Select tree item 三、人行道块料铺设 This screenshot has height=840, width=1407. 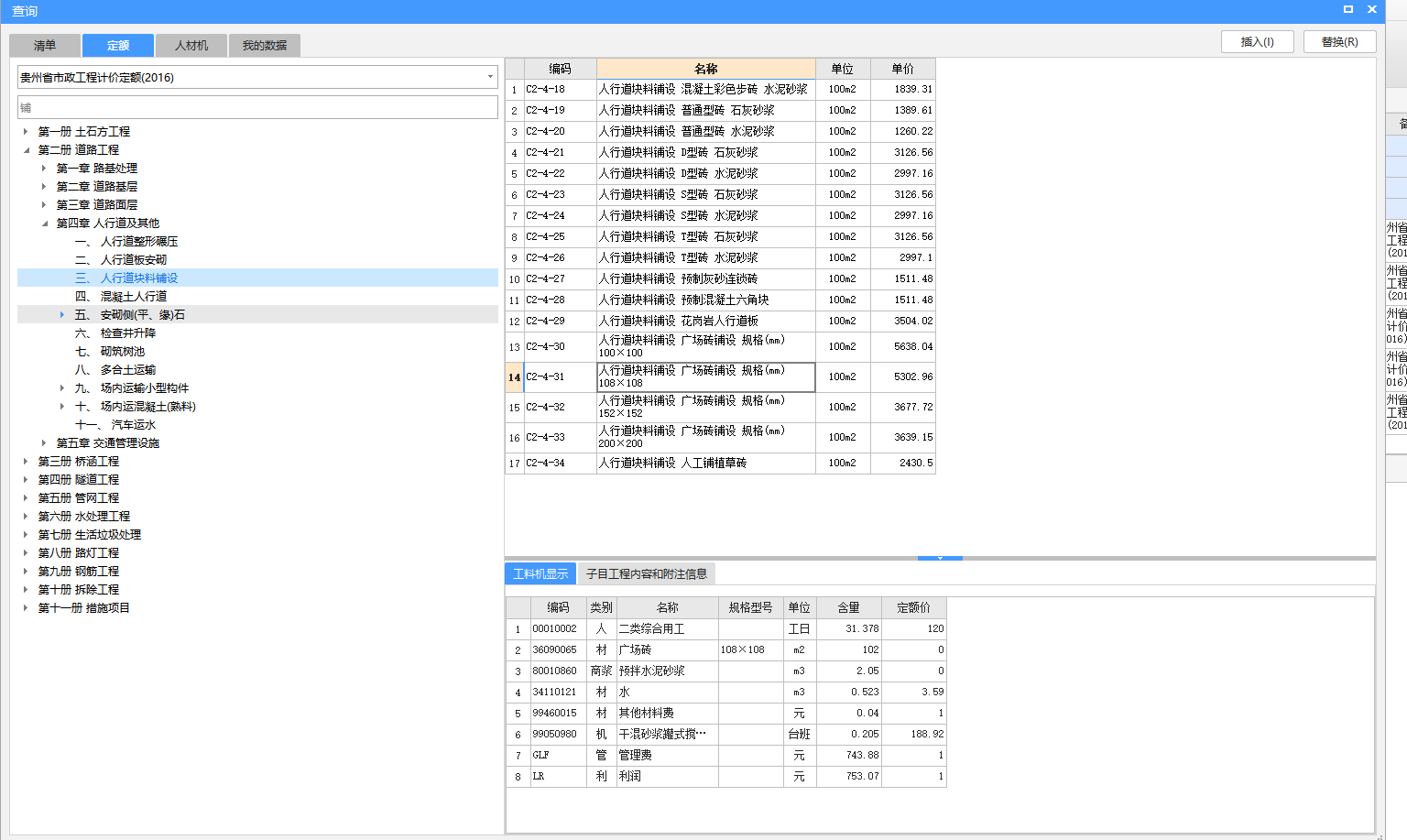click(126, 278)
